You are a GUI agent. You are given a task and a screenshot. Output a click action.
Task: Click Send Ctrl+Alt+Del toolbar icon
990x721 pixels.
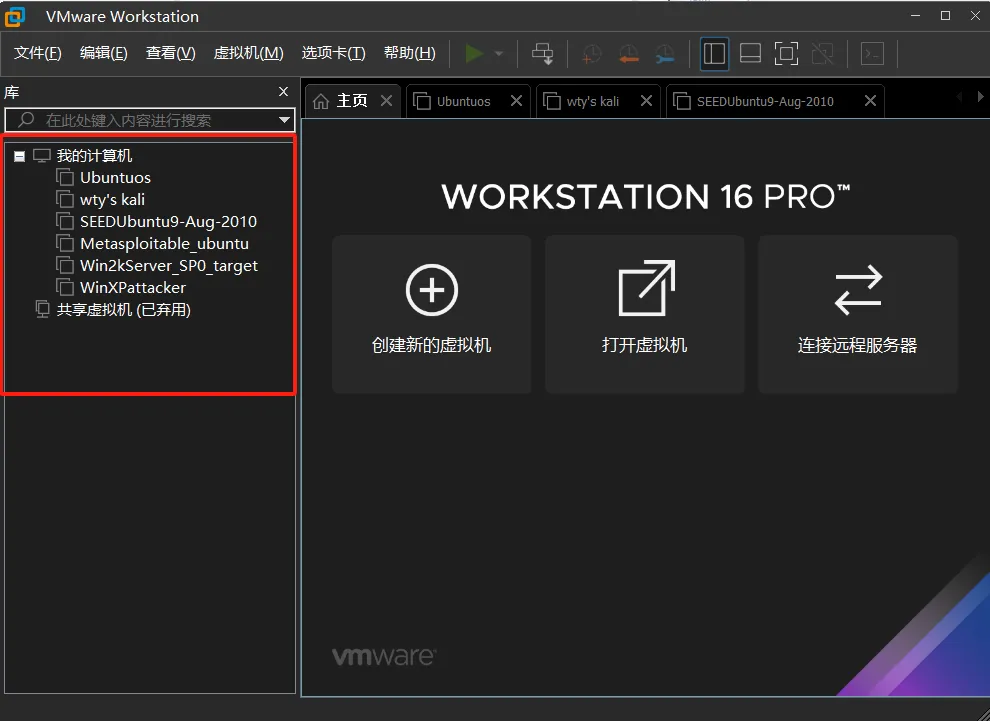542,54
